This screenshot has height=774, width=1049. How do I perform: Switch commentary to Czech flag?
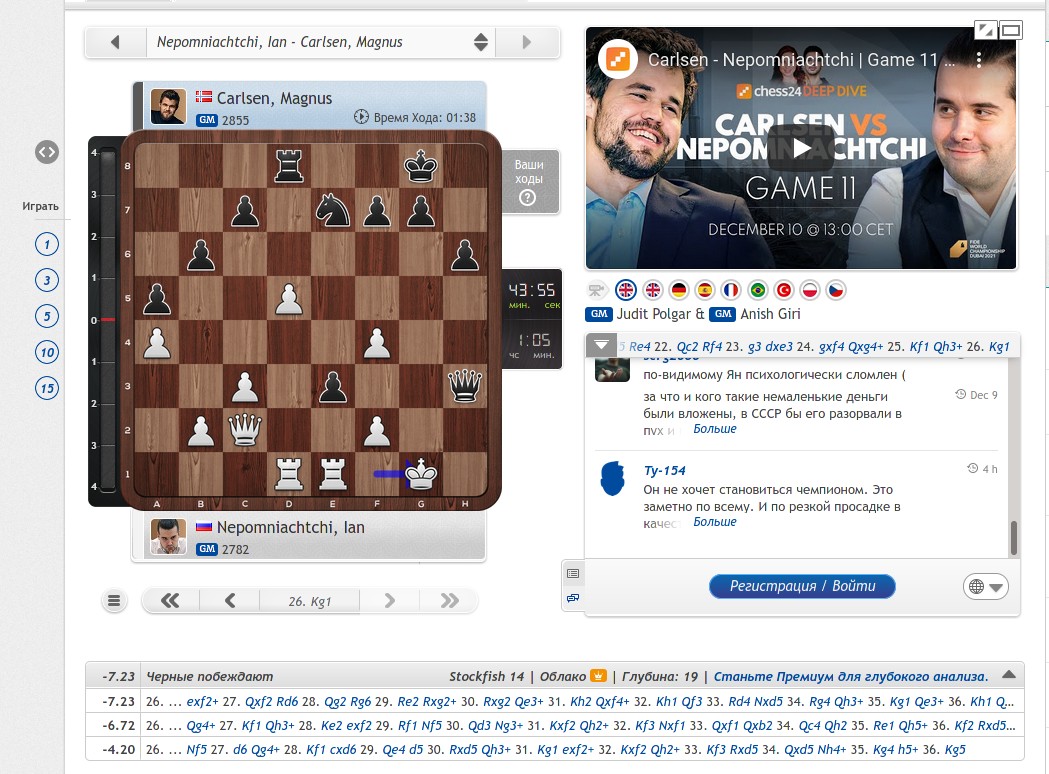click(836, 290)
